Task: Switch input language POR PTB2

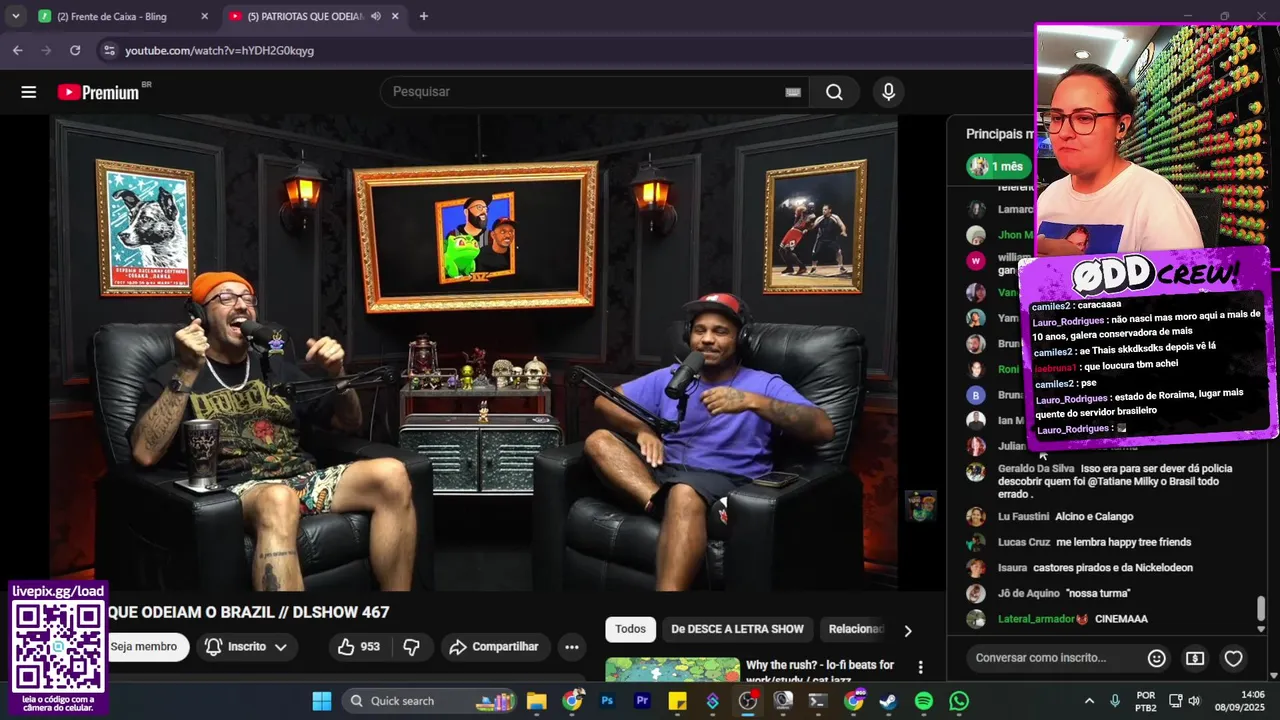Action: click(1146, 701)
